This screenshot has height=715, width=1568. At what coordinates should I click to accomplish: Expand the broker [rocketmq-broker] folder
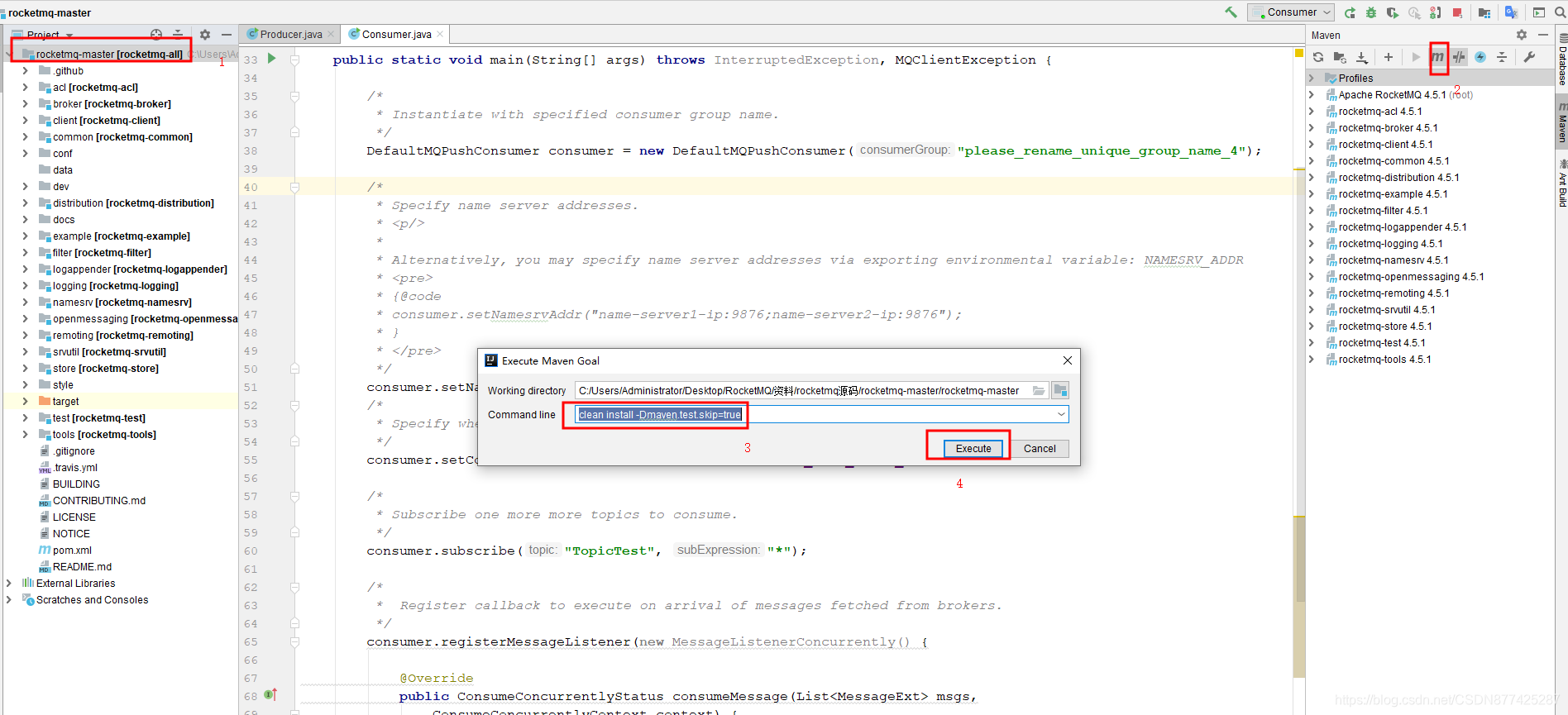(x=25, y=103)
